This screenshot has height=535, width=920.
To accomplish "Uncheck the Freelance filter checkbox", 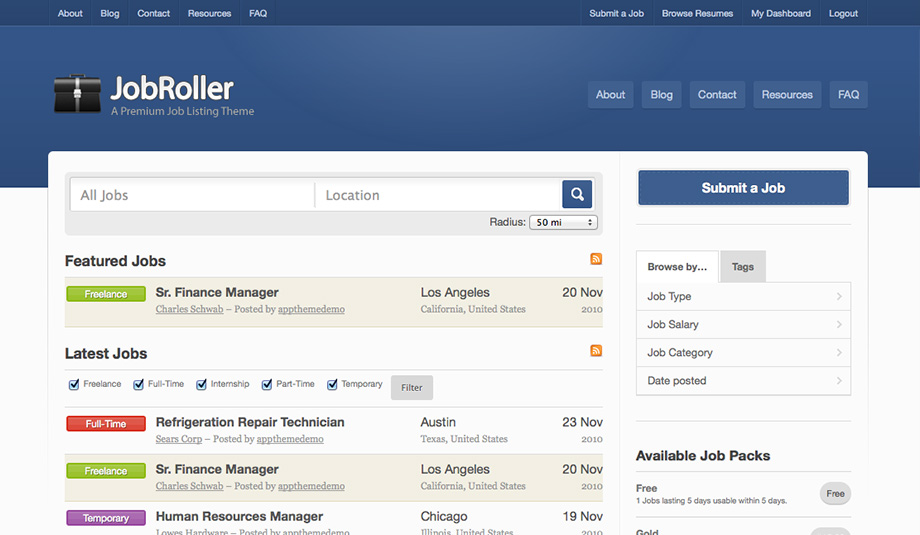I will coord(74,385).
